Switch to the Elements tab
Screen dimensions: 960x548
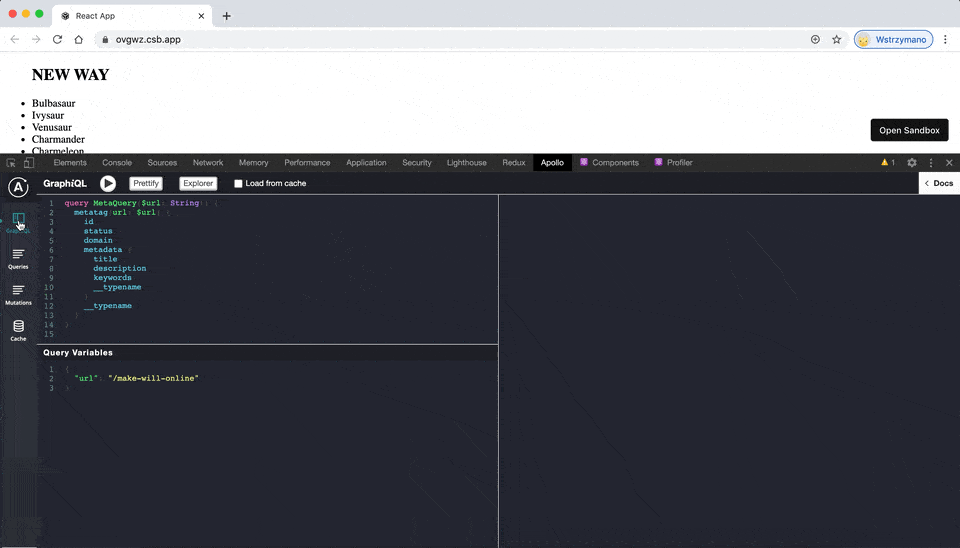point(70,163)
